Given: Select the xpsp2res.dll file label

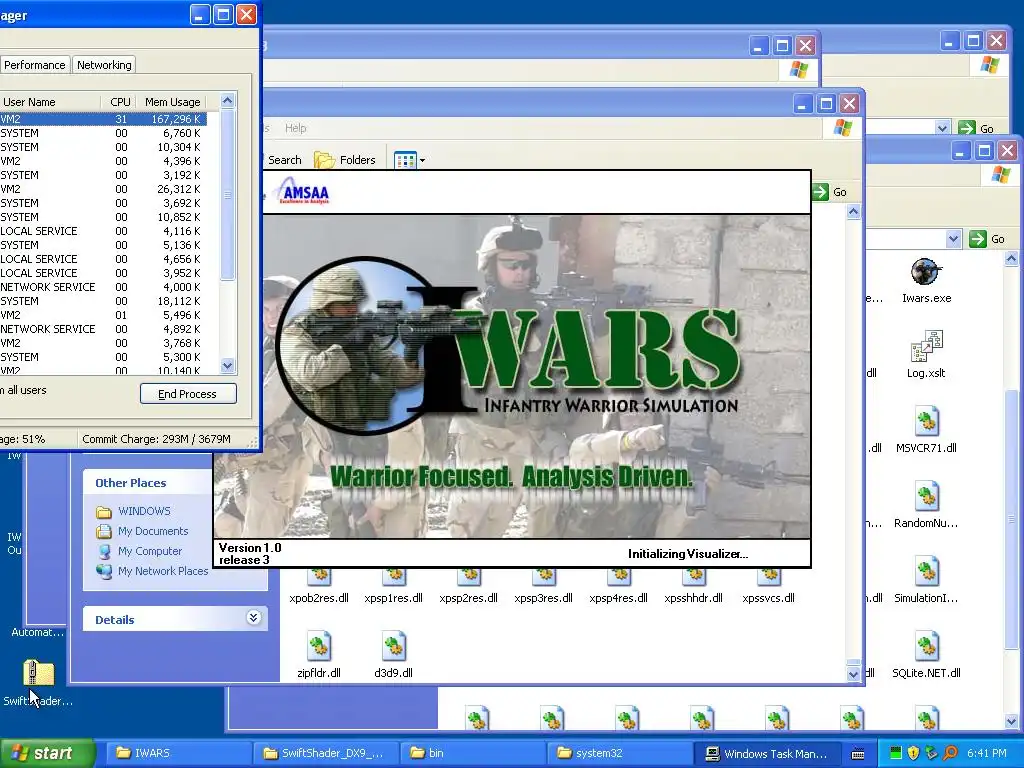Looking at the screenshot, I should tap(468, 598).
